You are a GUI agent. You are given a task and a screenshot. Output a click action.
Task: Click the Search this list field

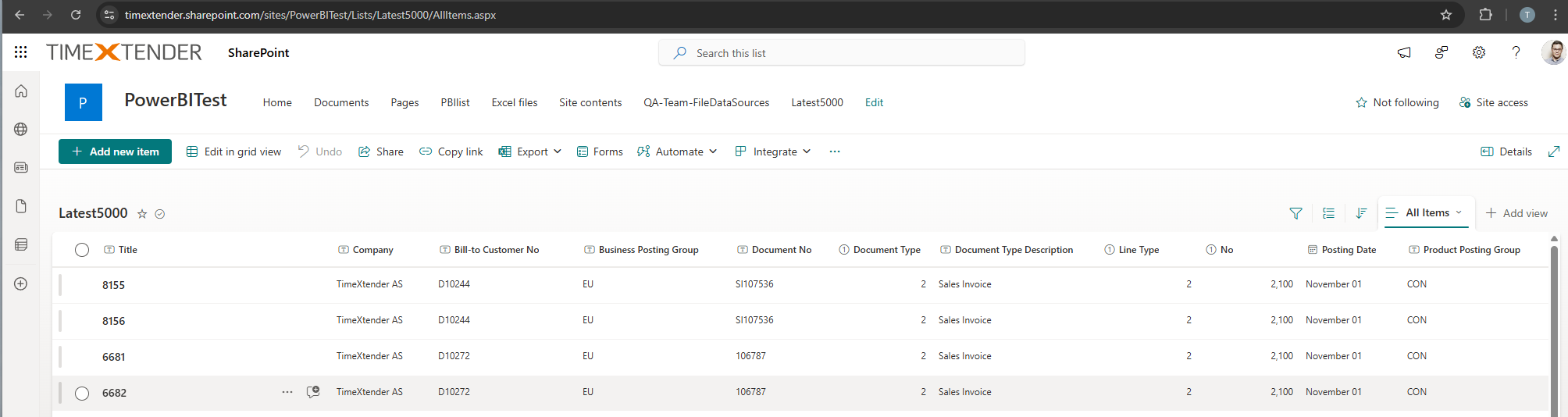point(842,52)
